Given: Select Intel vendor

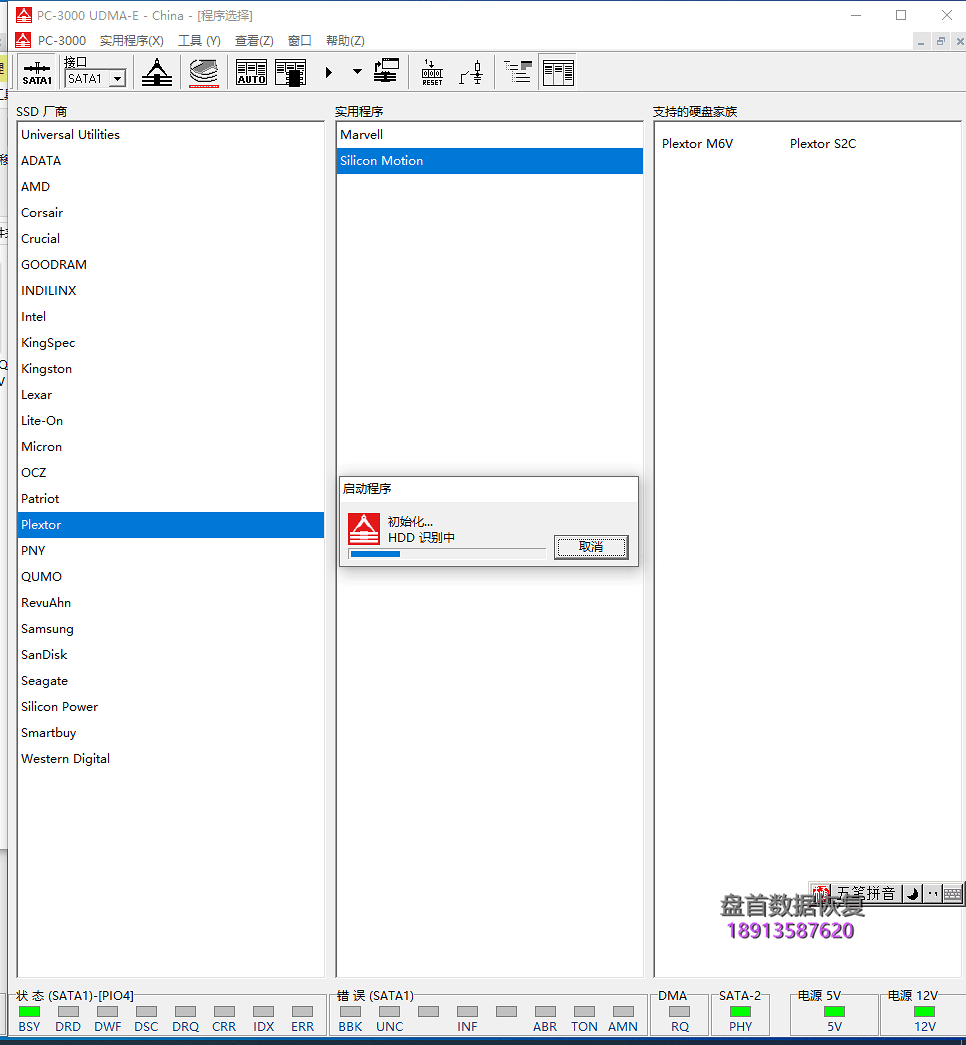Looking at the screenshot, I should point(171,317).
